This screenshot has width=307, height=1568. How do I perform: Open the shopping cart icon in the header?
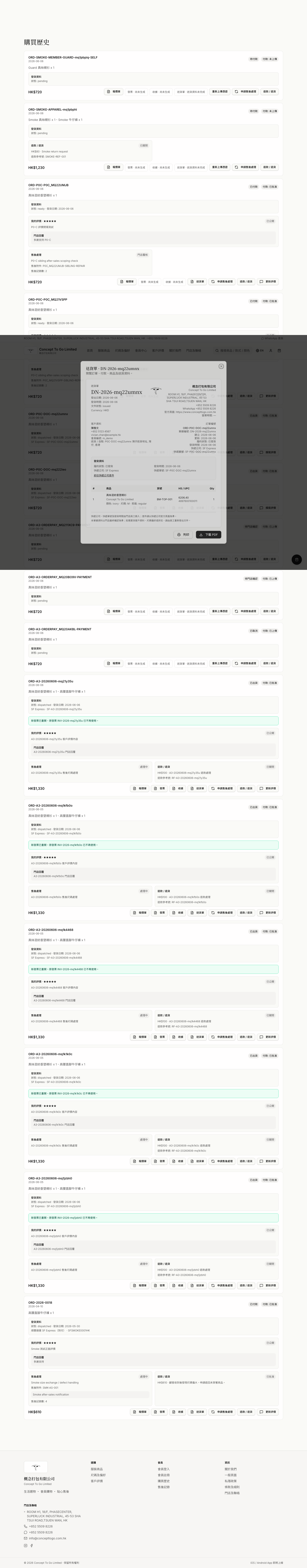point(280,351)
